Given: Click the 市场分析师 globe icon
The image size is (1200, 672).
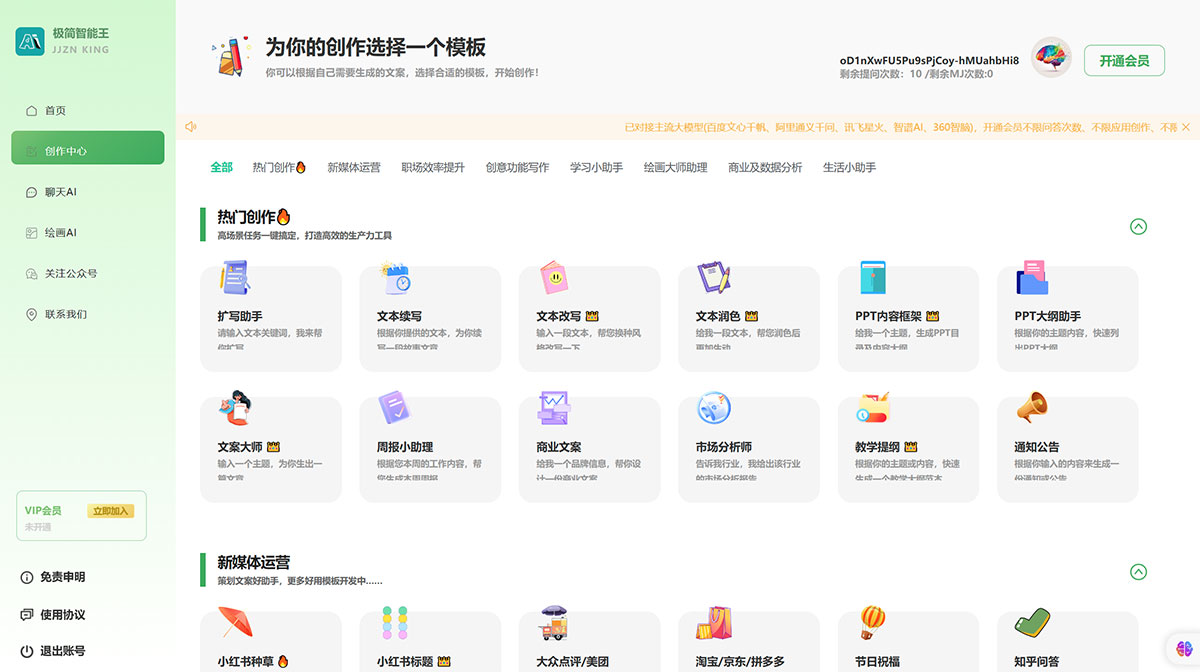Looking at the screenshot, I should pos(712,408).
